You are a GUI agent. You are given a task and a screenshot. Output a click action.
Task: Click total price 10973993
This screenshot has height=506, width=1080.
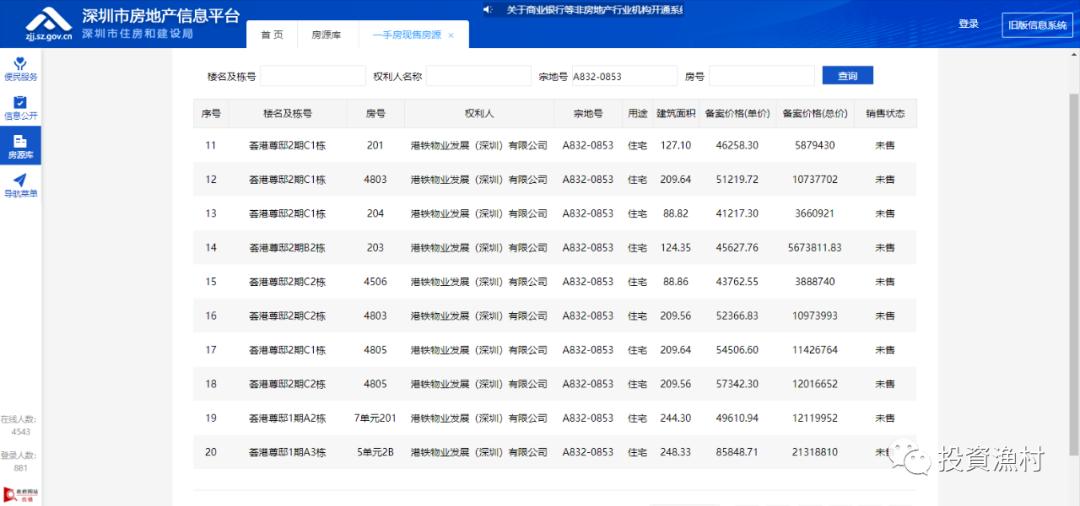[815, 316]
